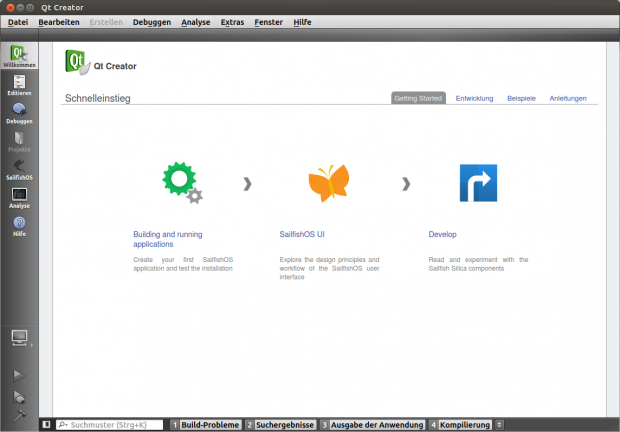Viewport: 620px width, 432px height.
Task: Open the Hilfe mode in sidebar
Action: tap(19, 226)
